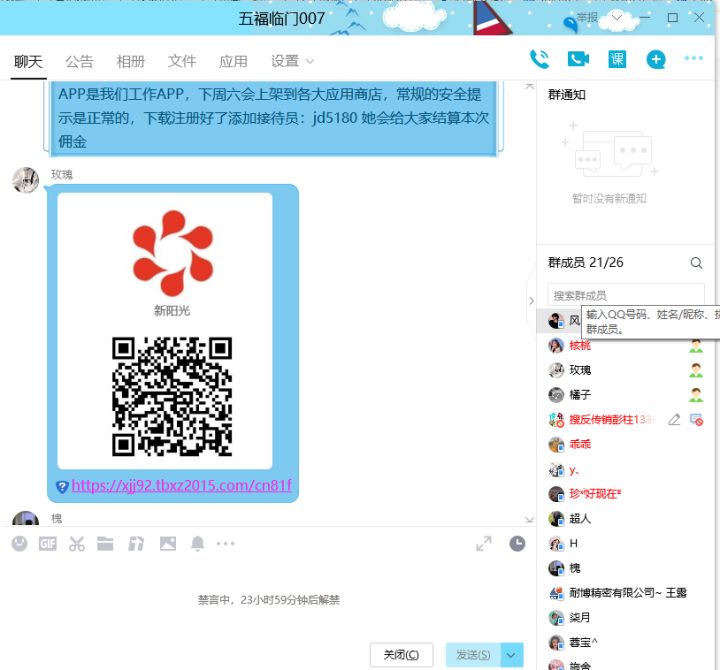
Task: Select member 槐 in member list
Action: 625,569
